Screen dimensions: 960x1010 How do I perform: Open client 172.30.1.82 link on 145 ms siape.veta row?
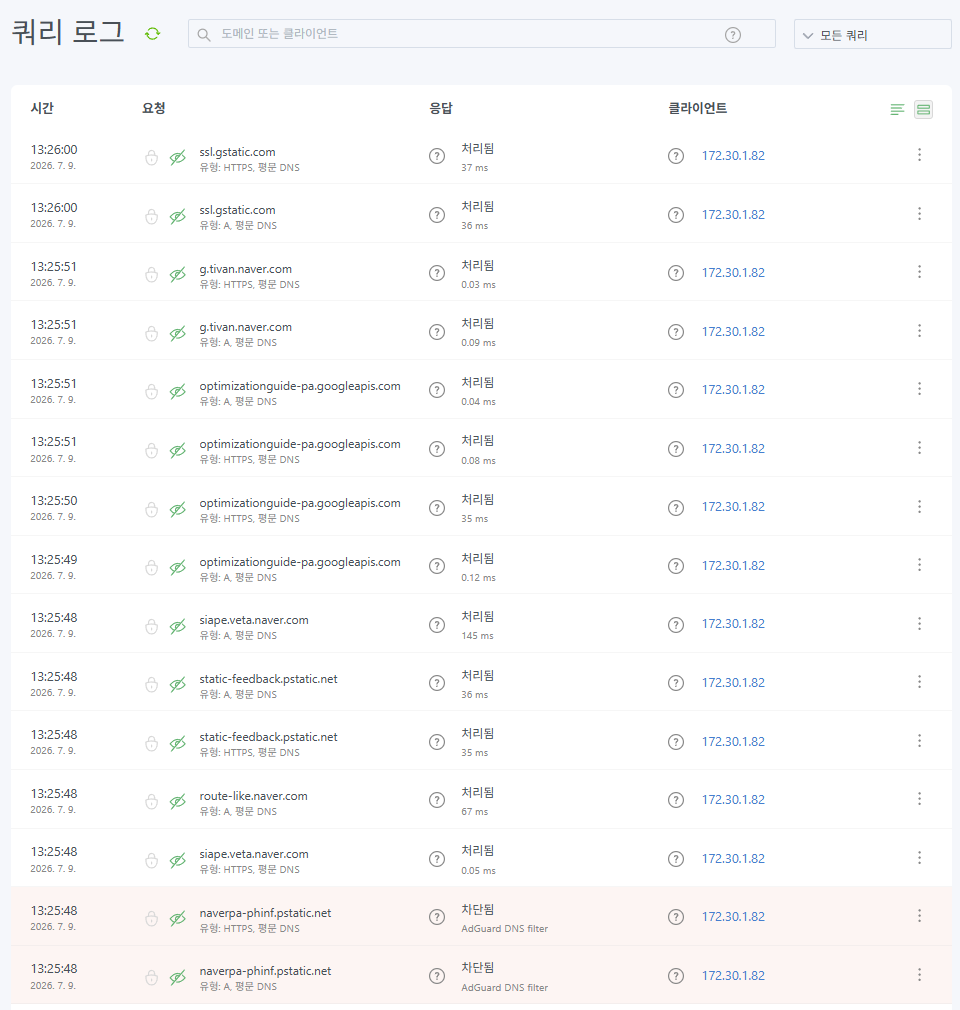(x=733, y=624)
